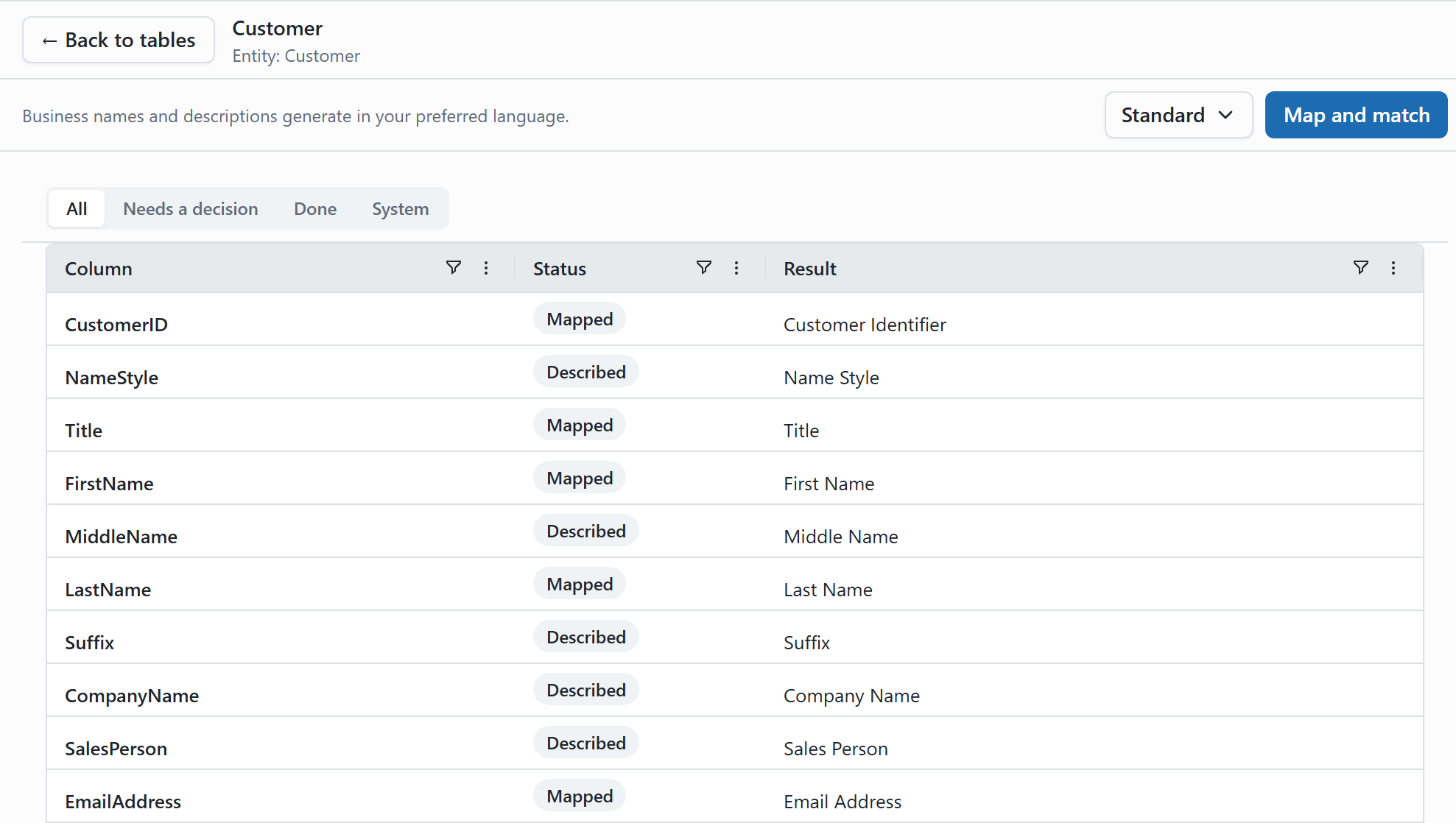Select the CustomerID column row

pos(735,319)
